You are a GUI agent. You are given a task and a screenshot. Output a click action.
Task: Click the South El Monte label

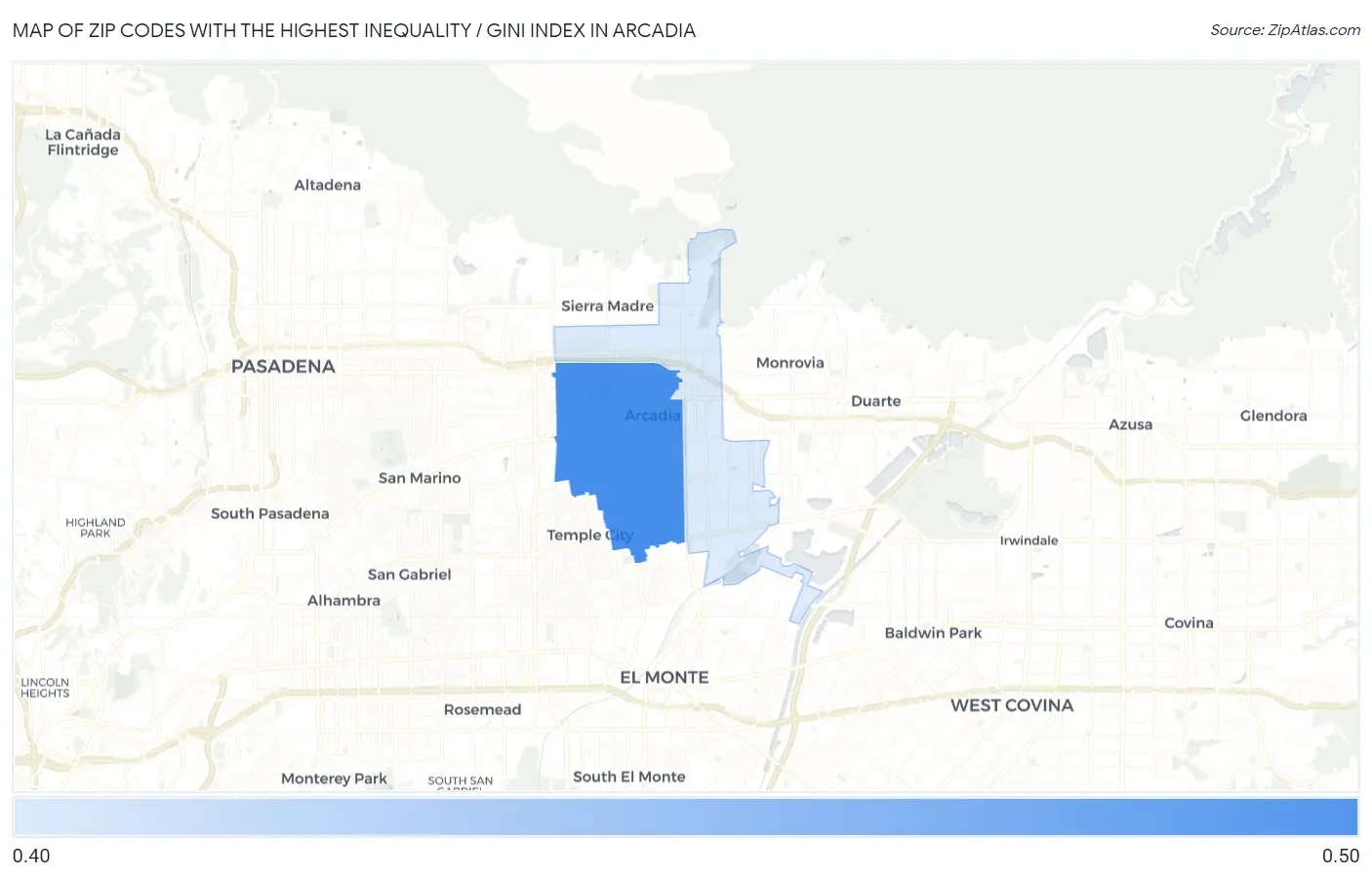pos(628,777)
